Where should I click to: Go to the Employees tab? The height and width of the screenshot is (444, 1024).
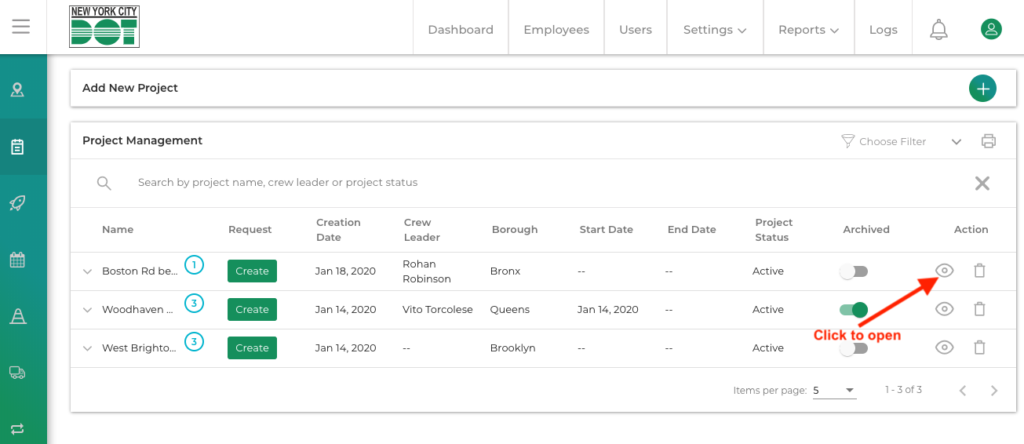556,30
